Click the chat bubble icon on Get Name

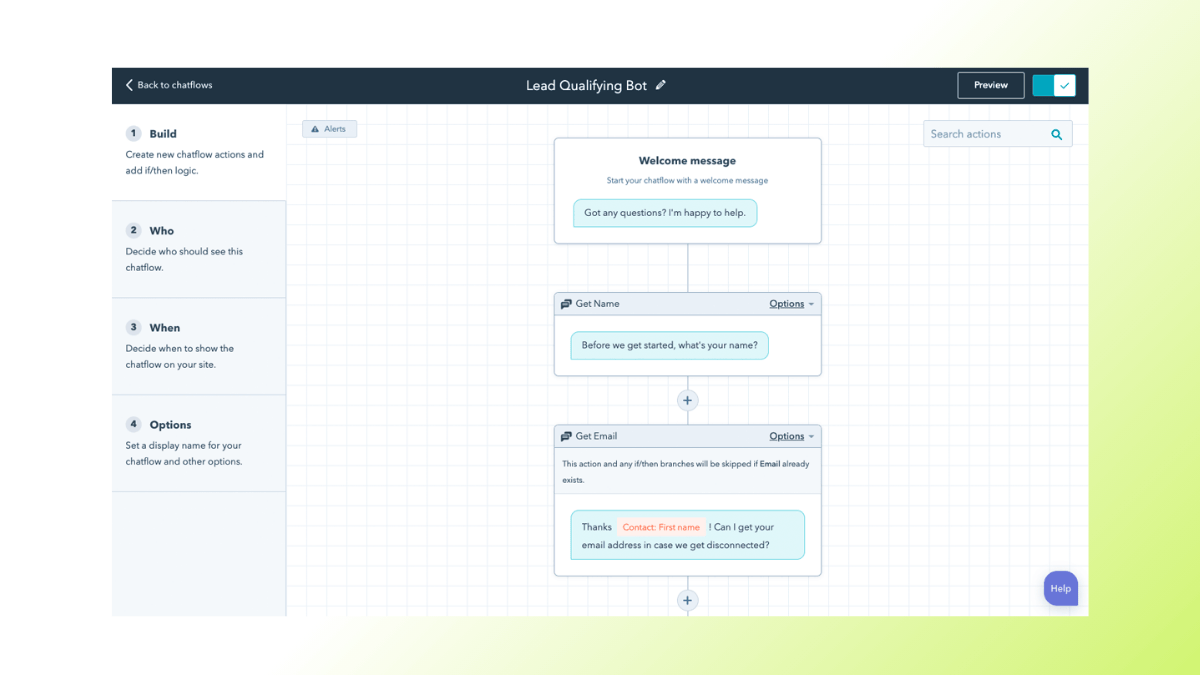tap(568, 303)
